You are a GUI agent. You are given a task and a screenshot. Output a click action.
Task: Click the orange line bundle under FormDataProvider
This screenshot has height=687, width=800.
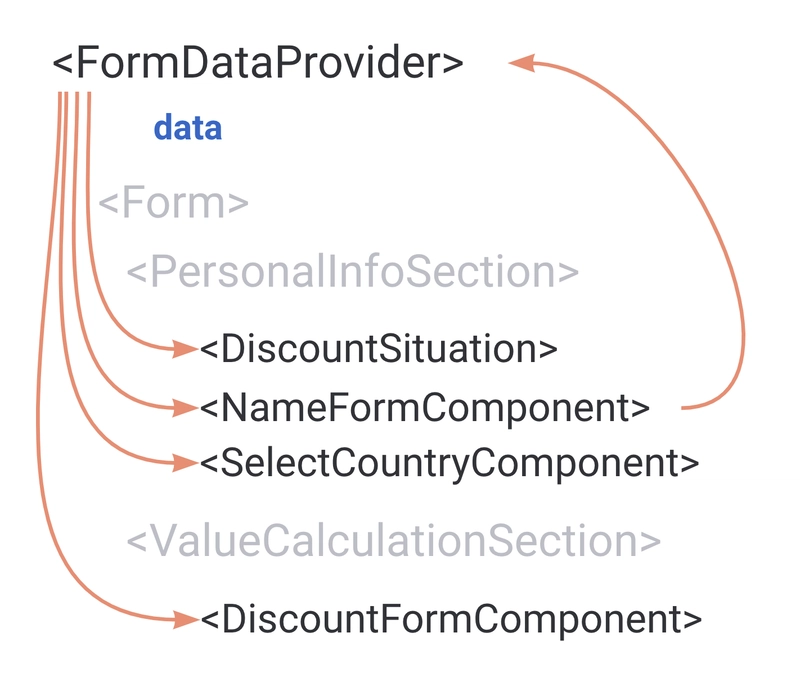click(75, 110)
